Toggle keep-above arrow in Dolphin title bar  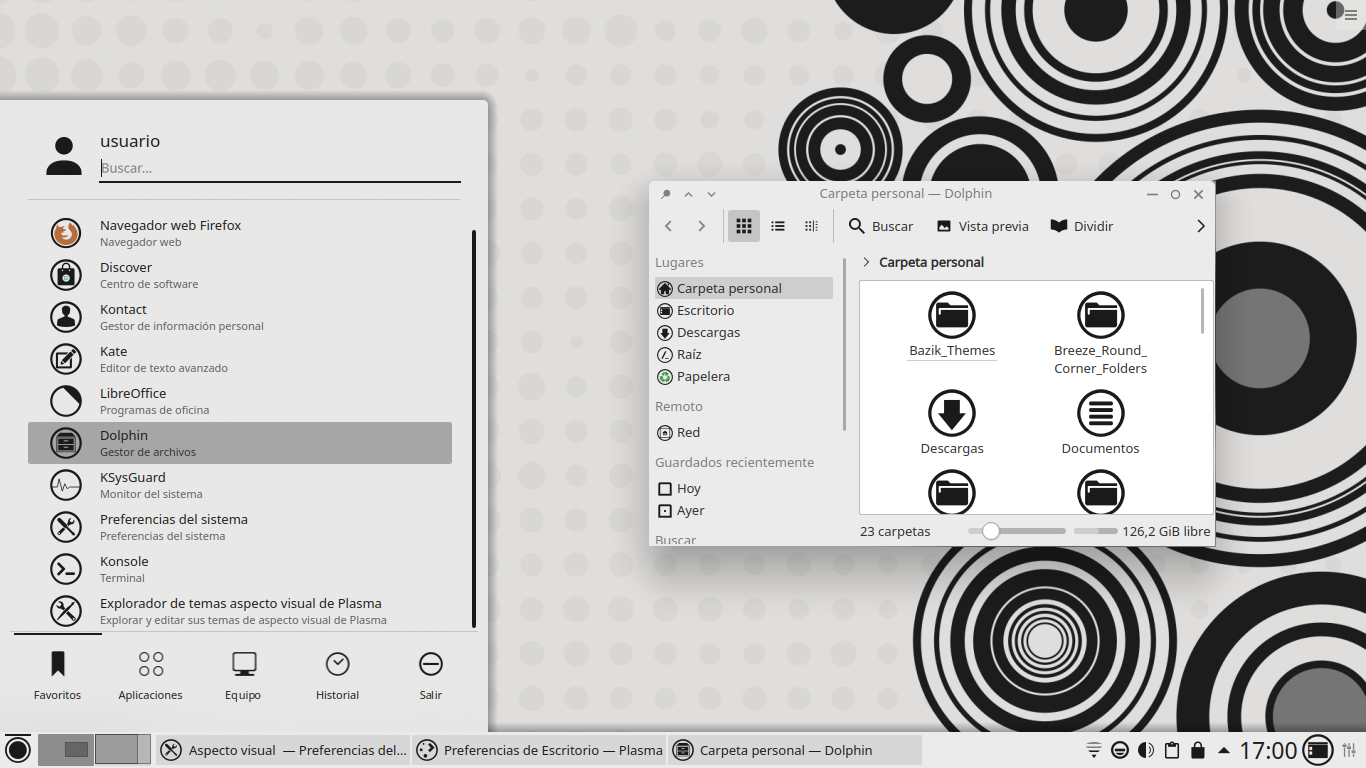688,194
